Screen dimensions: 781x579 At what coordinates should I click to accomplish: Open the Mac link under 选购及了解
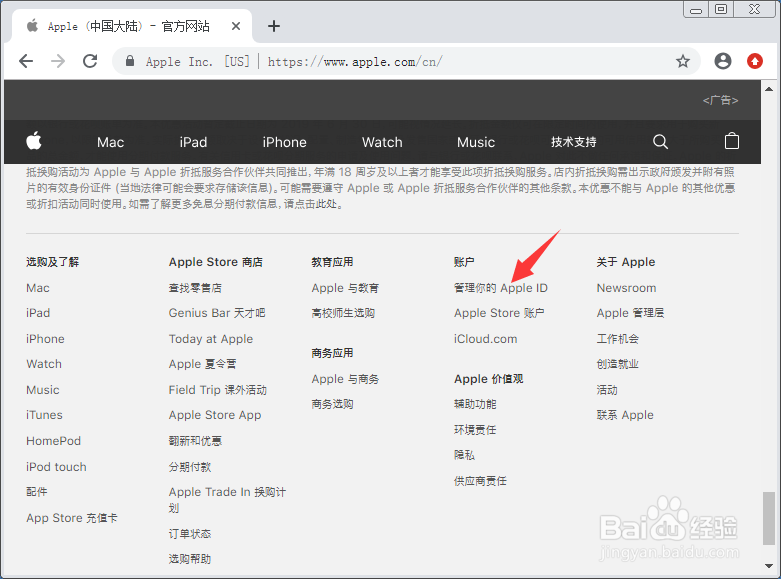[38, 288]
